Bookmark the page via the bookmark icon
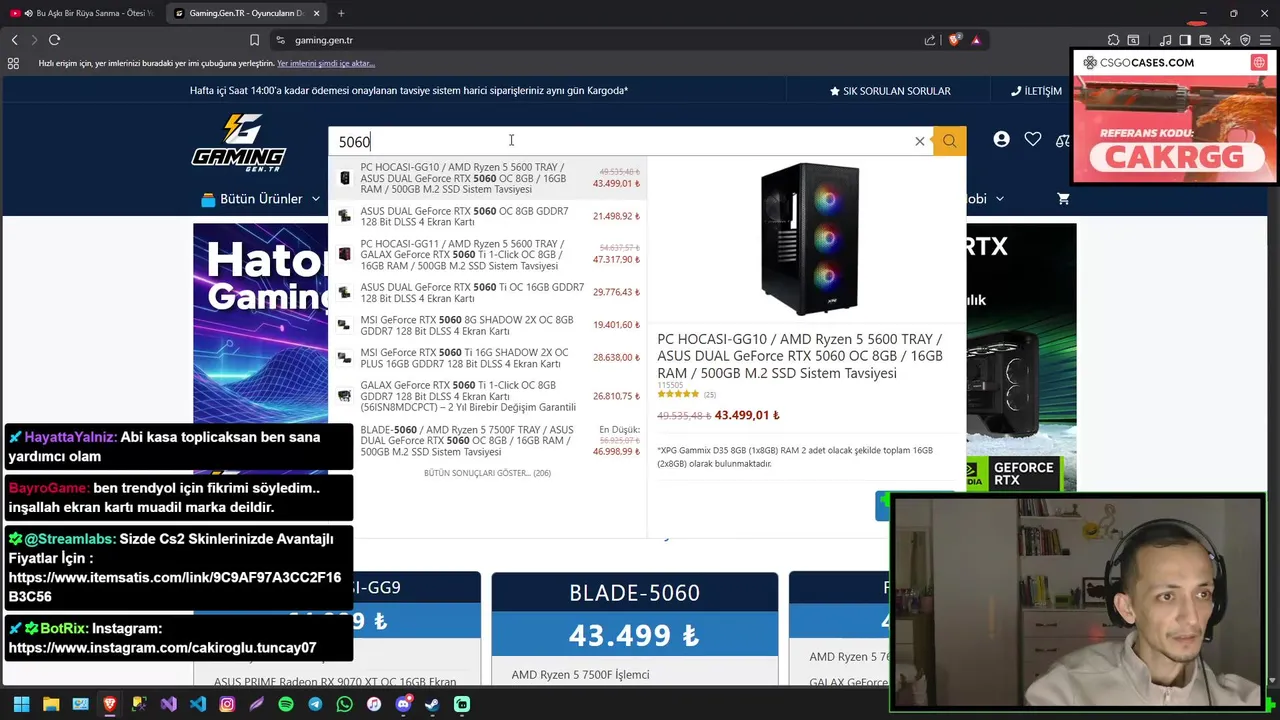Screen dimensions: 1280x720 click(x=254, y=40)
